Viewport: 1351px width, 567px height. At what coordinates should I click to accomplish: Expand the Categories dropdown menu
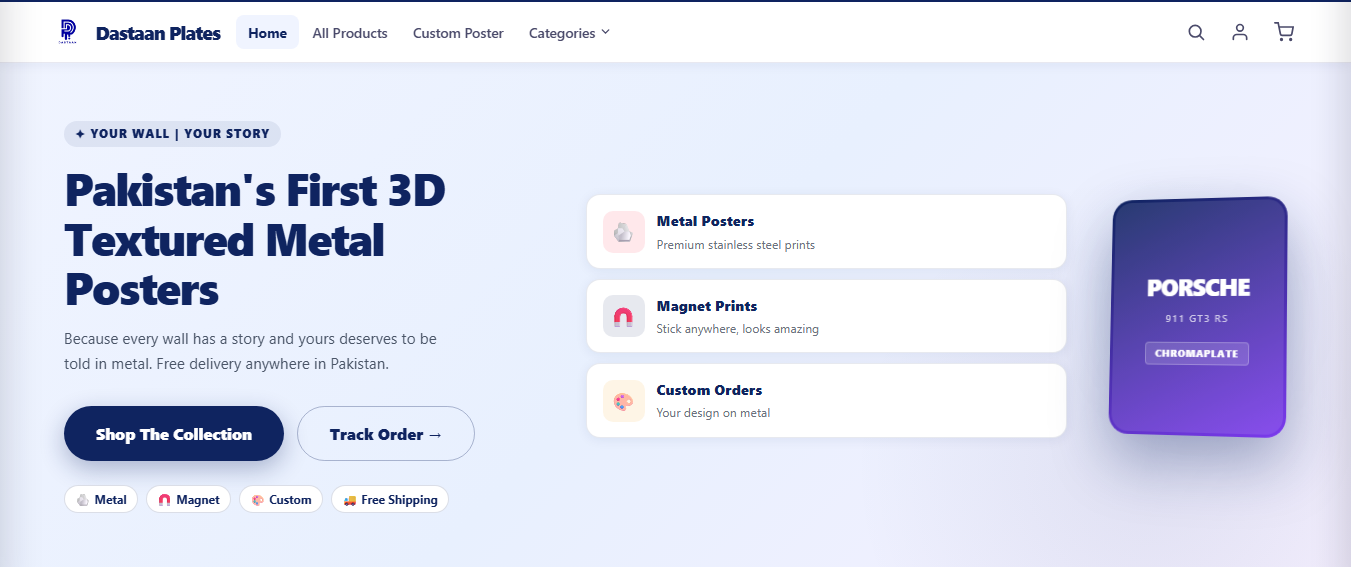[569, 33]
